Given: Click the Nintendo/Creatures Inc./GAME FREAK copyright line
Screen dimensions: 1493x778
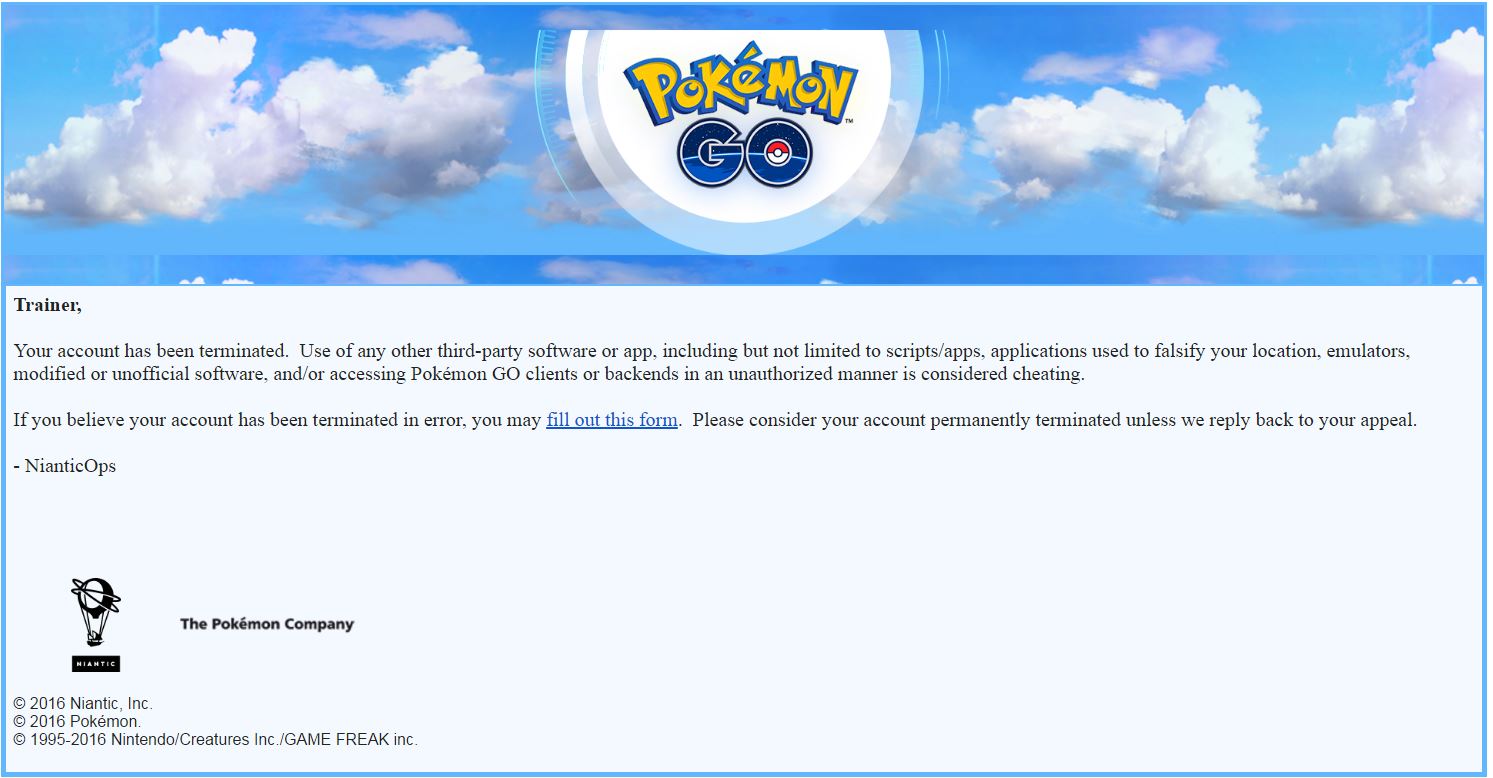Looking at the screenshot, I should click(x=216, y=740).
